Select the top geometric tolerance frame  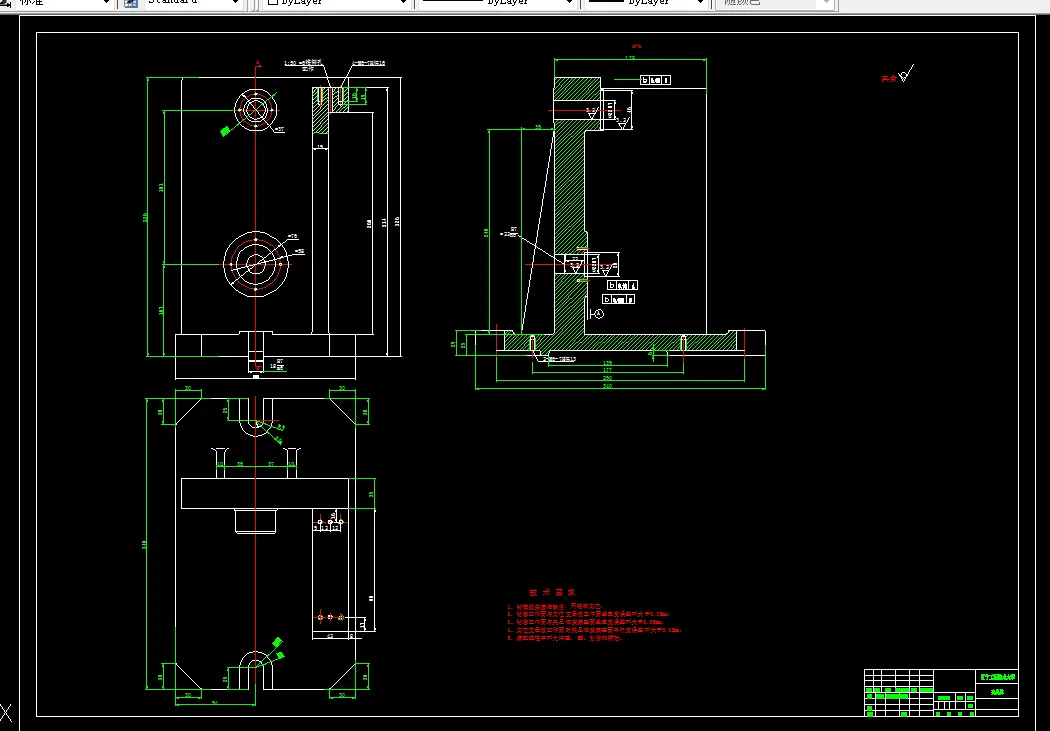click(x=656, y=80)
